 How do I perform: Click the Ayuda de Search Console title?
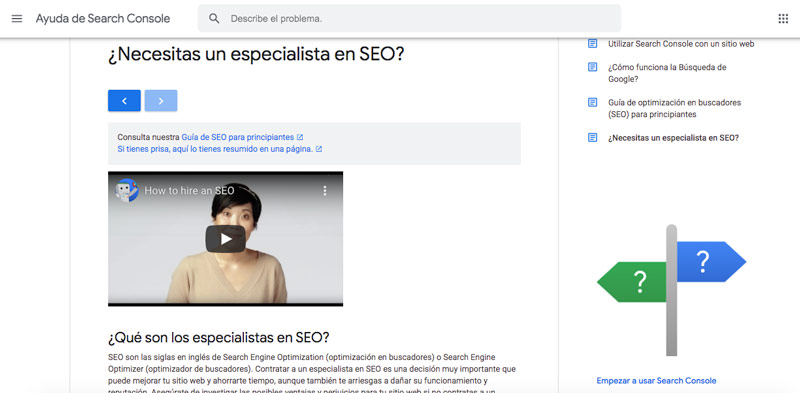(103, 19)
